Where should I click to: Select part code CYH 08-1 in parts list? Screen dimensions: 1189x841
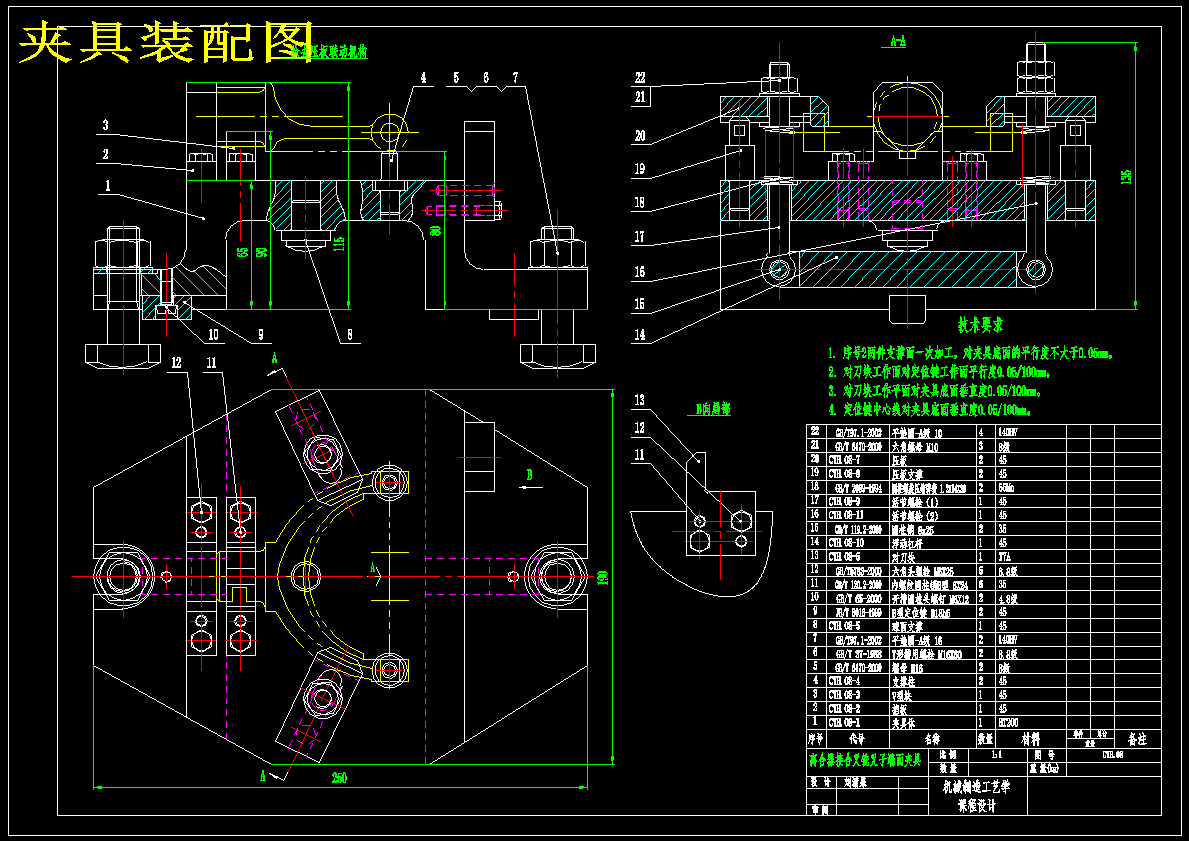[845, 722]
